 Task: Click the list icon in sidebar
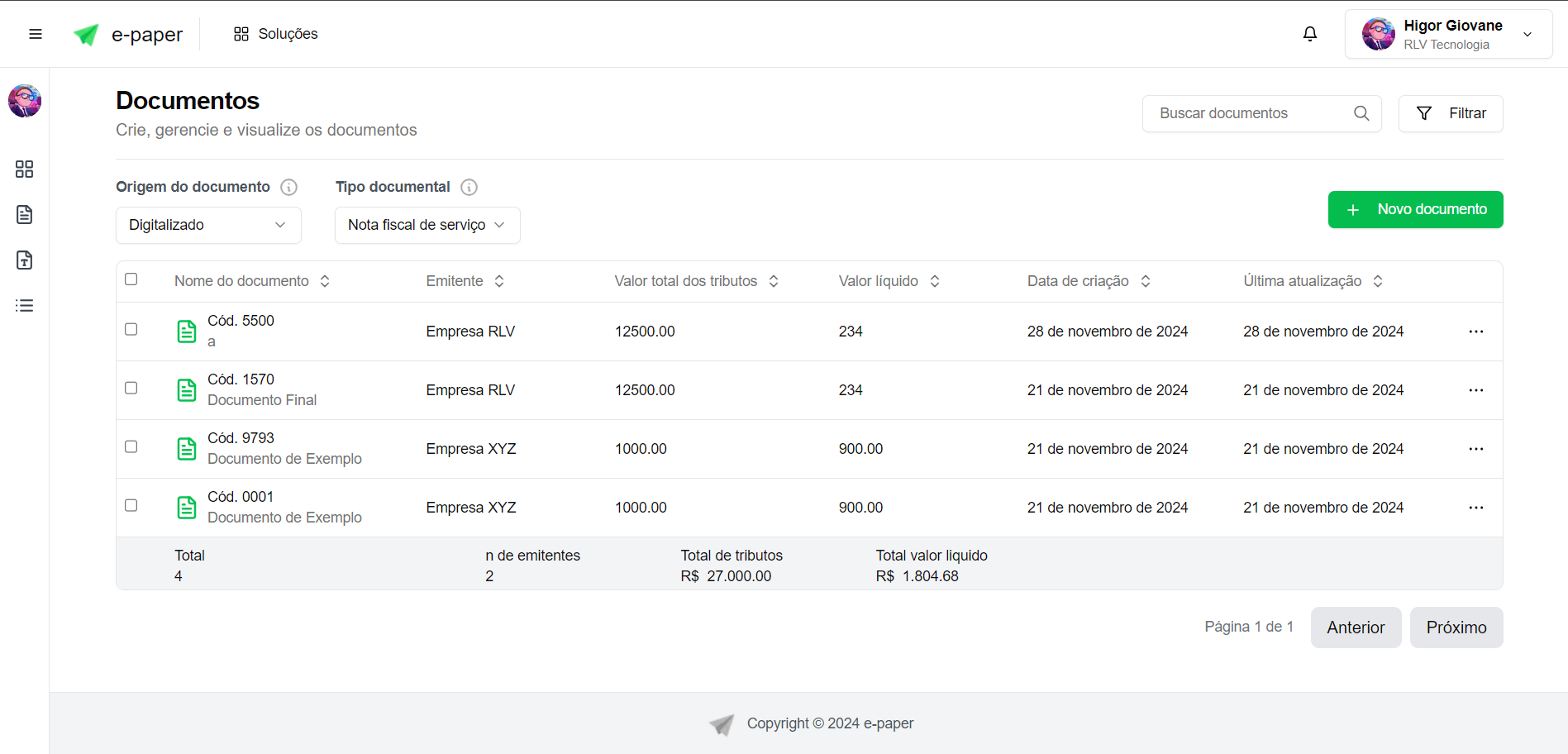point(25,306)
